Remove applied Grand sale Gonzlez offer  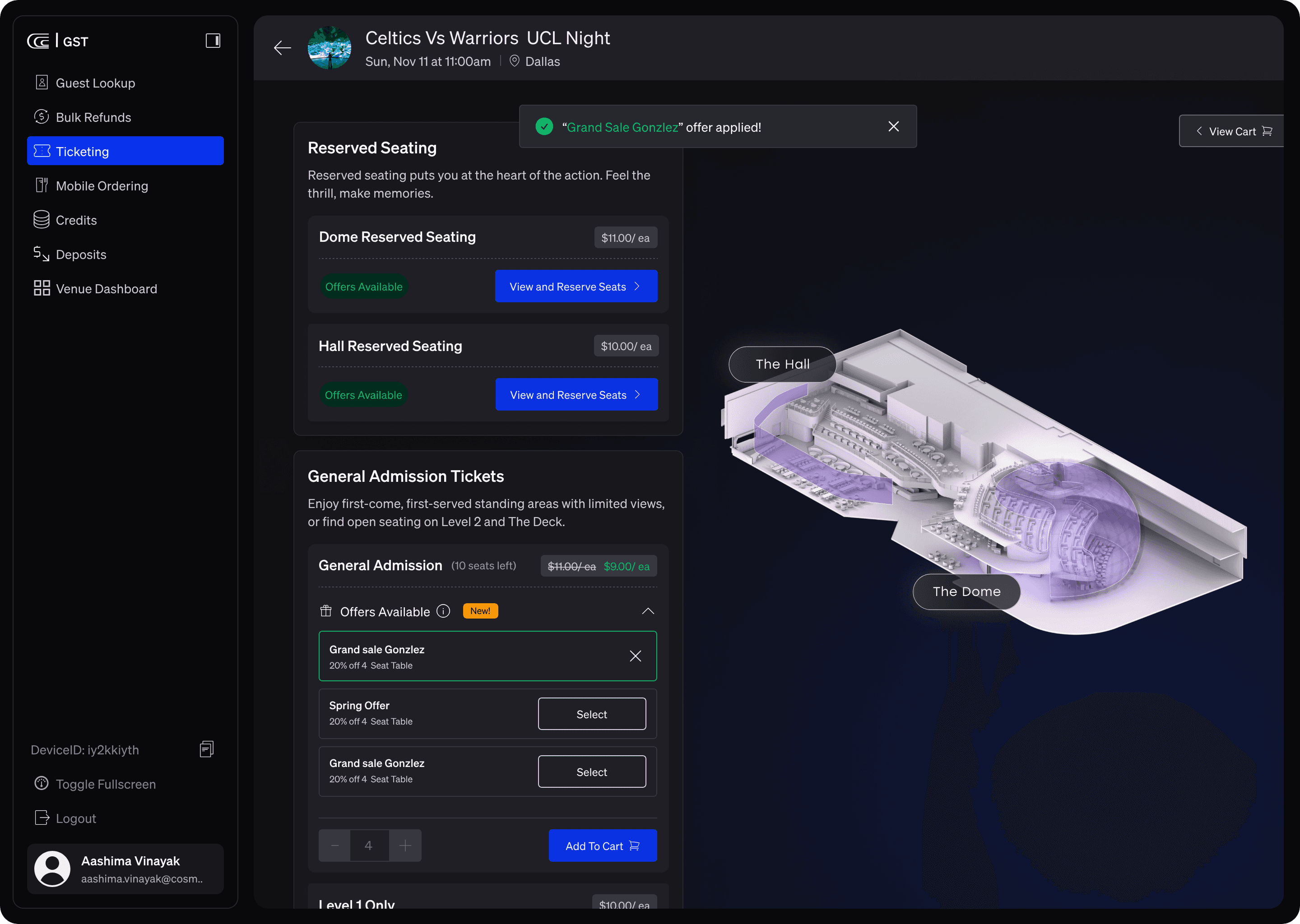point(635,656)
